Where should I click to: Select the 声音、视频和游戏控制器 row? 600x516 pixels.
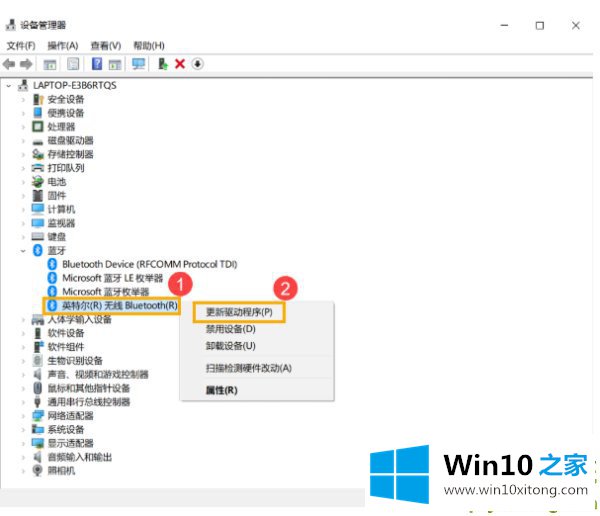click(98, 374)
